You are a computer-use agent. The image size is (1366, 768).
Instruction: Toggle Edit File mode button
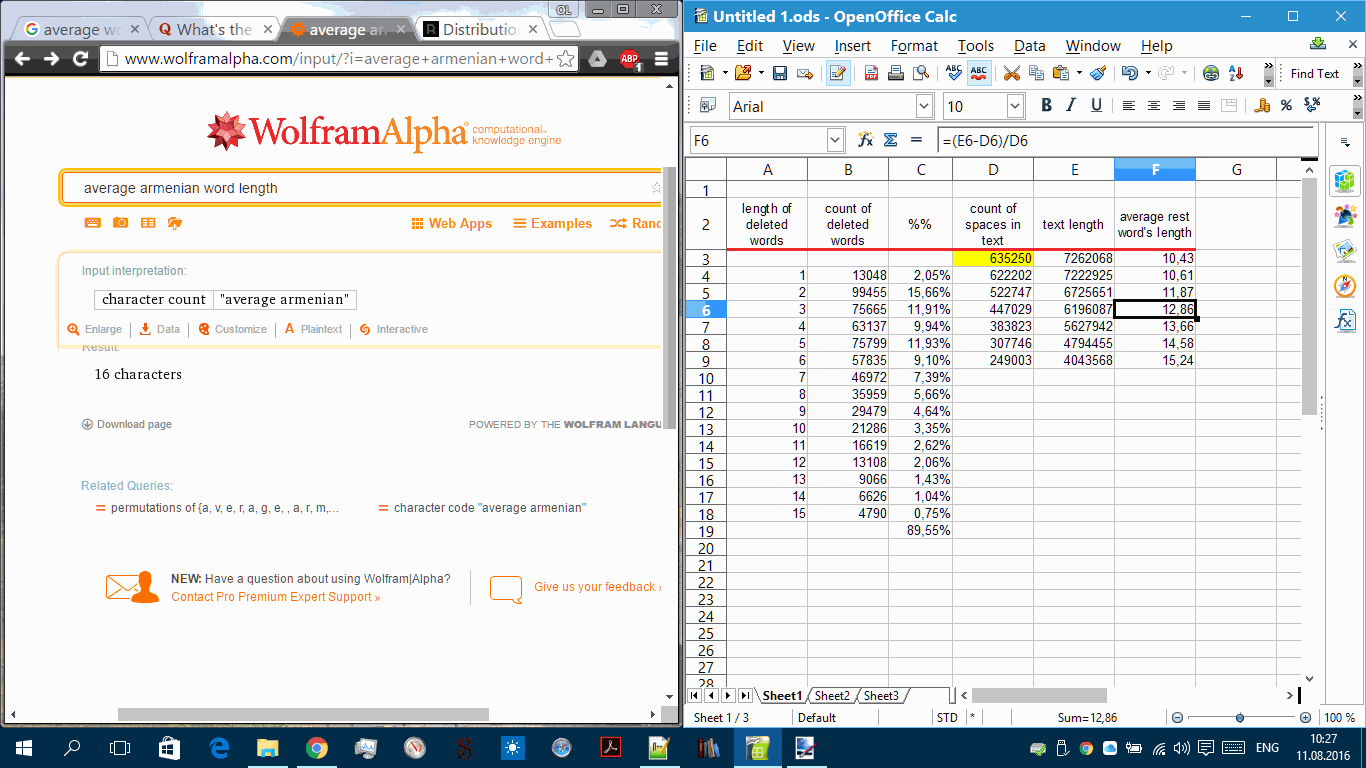click(838, 73)
